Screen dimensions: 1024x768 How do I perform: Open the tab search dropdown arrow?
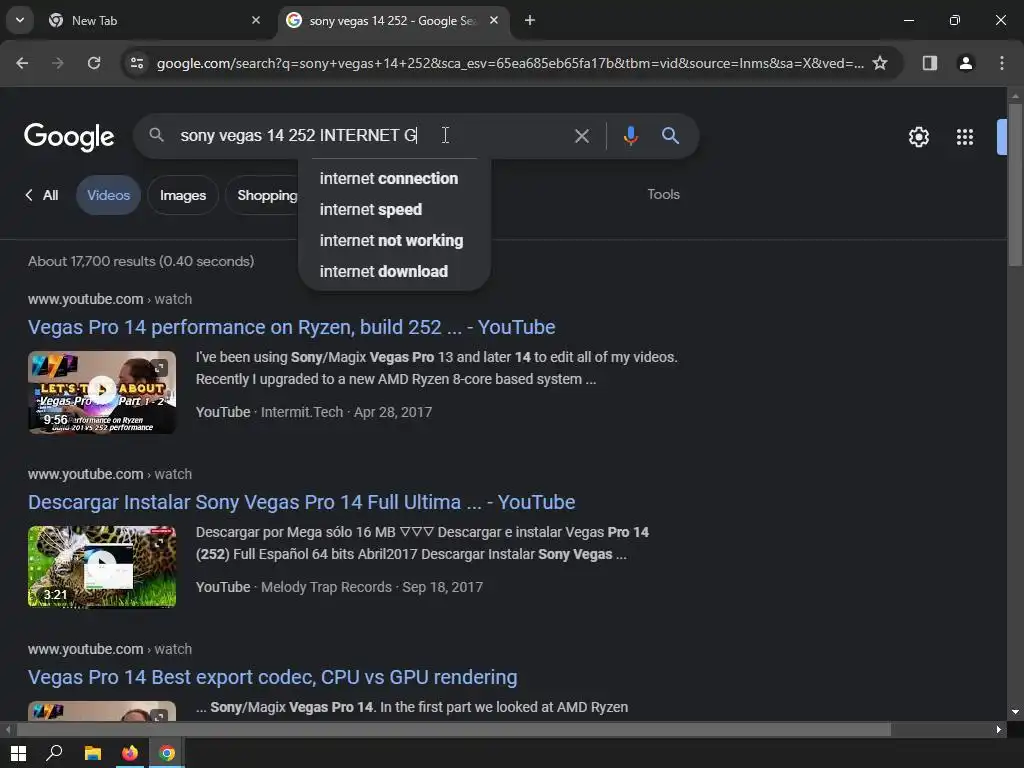[x=20, y=20]
